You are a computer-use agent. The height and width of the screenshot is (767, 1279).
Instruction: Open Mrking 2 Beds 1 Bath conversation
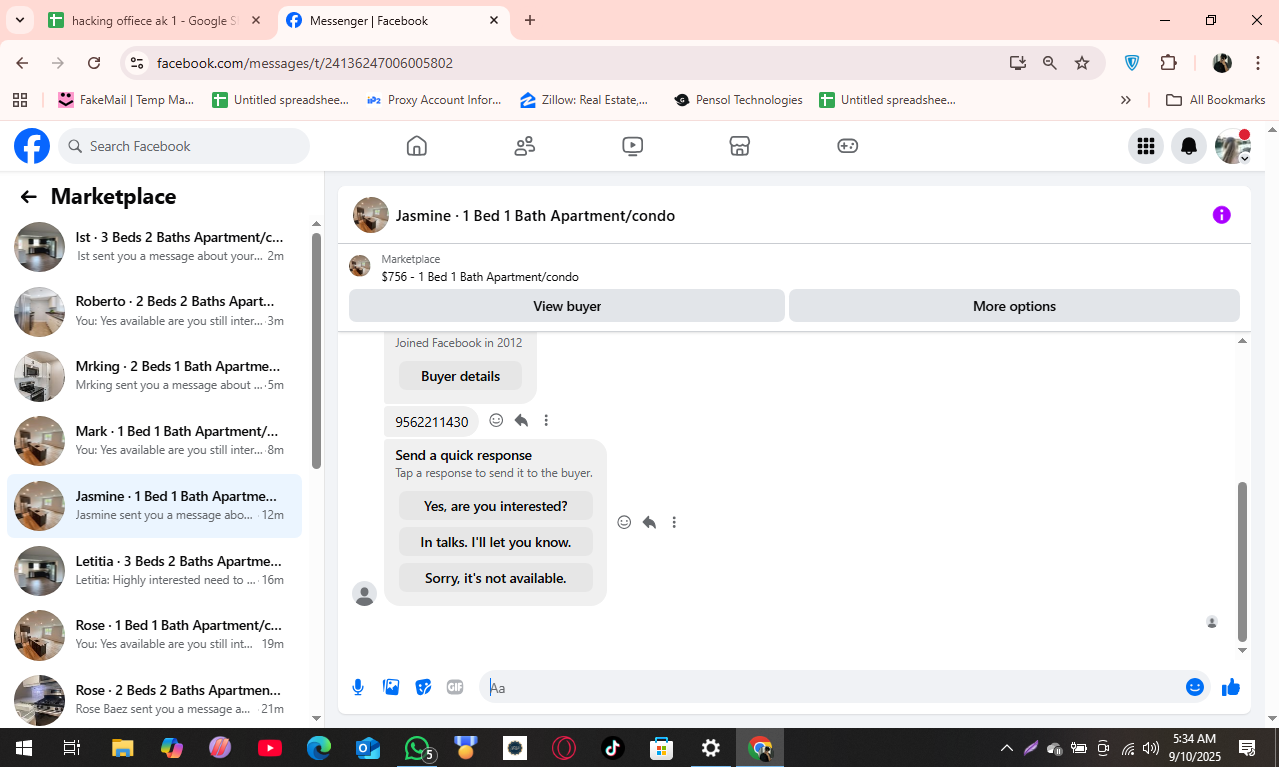coord(155,376)
